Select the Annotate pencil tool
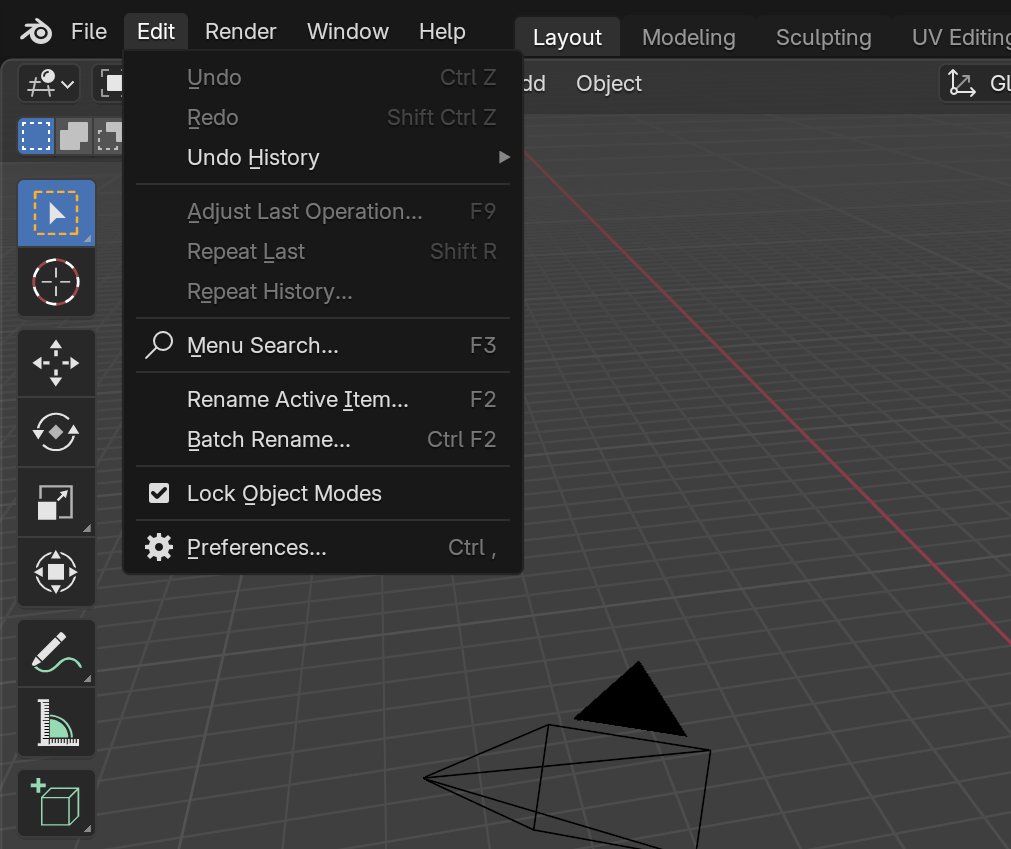The image size is (1011, 849). click(56, 652)
